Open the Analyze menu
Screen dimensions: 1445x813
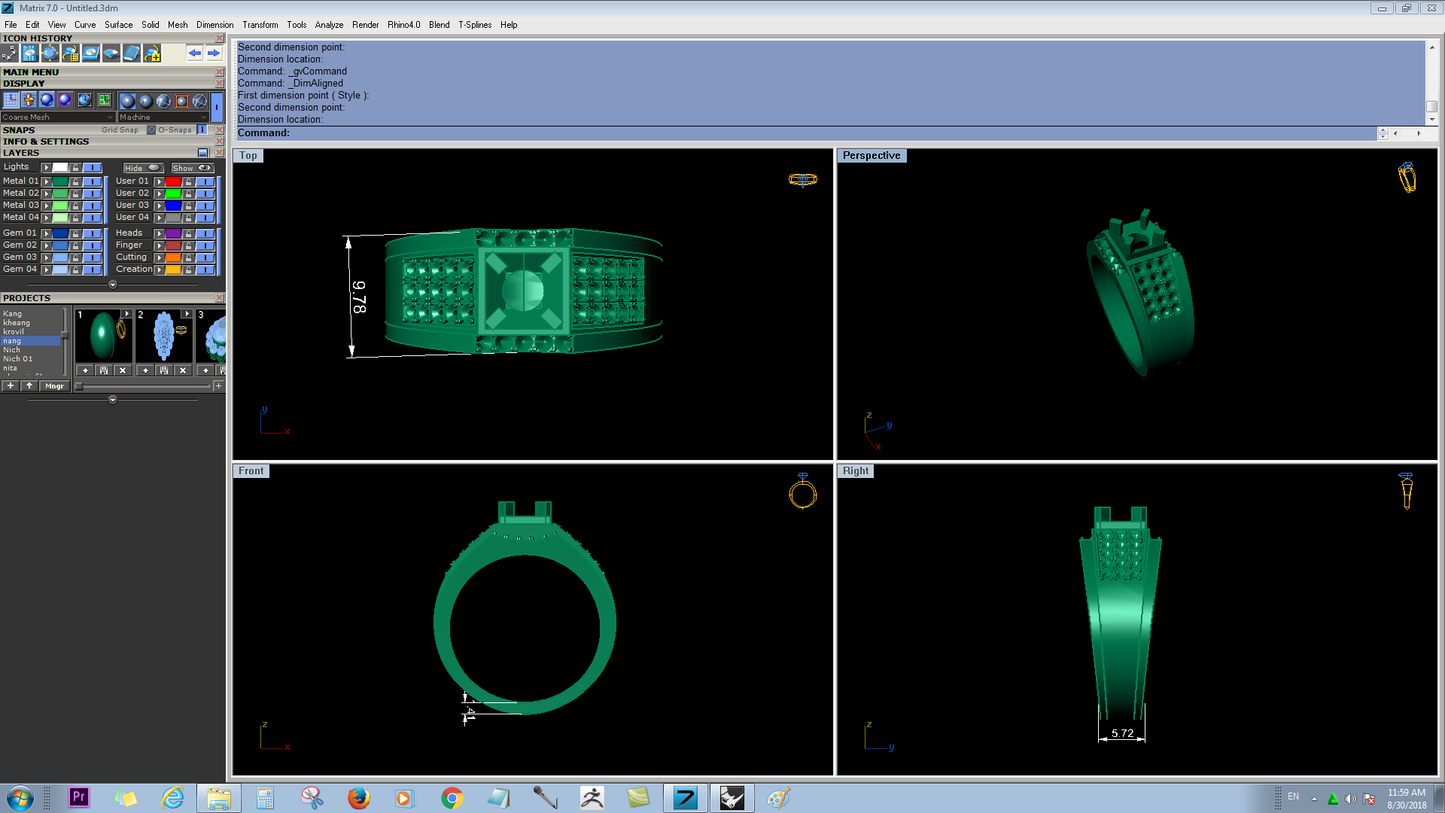(329, 24)
